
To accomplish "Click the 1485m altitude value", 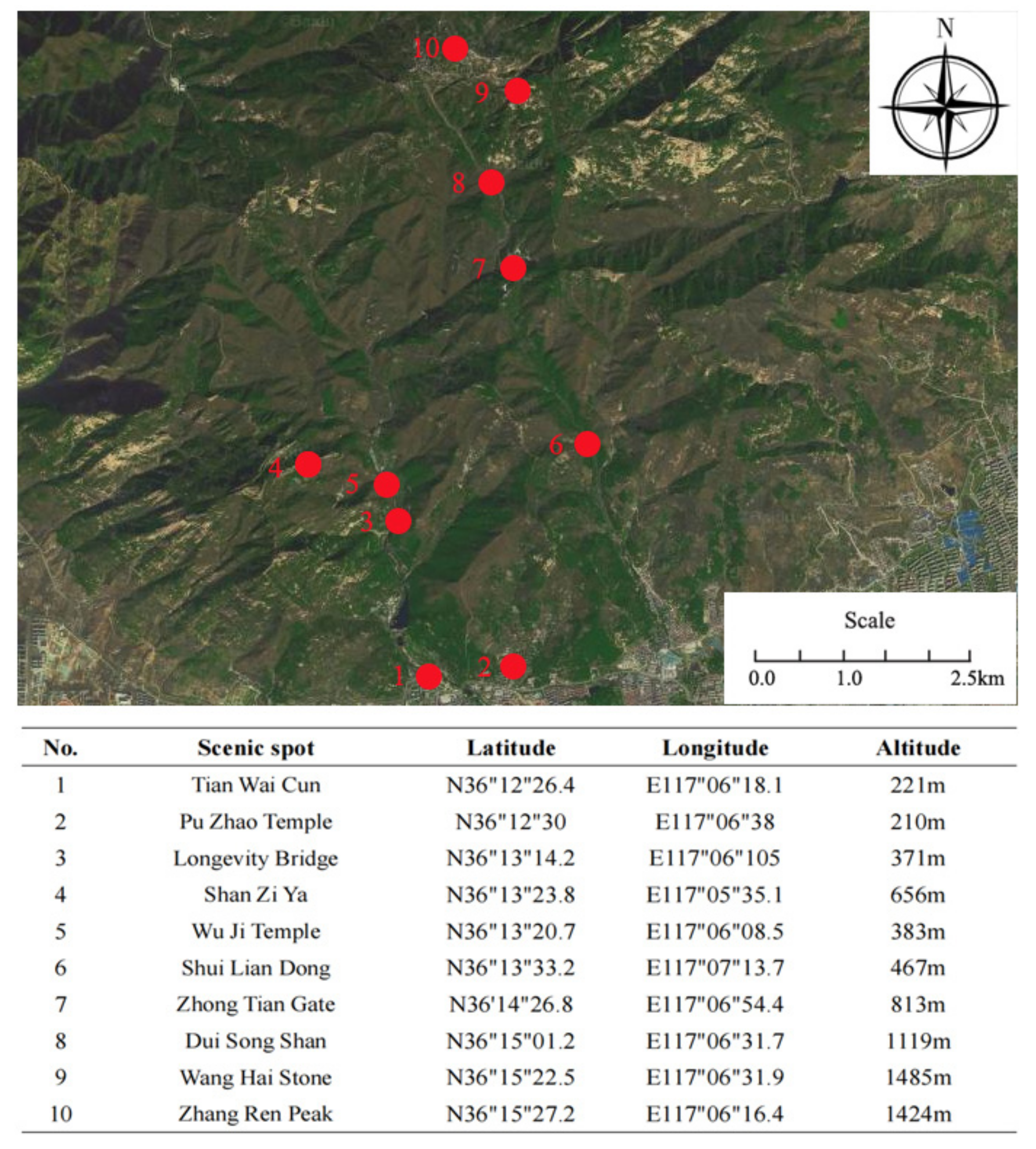I will [917, 1077].
